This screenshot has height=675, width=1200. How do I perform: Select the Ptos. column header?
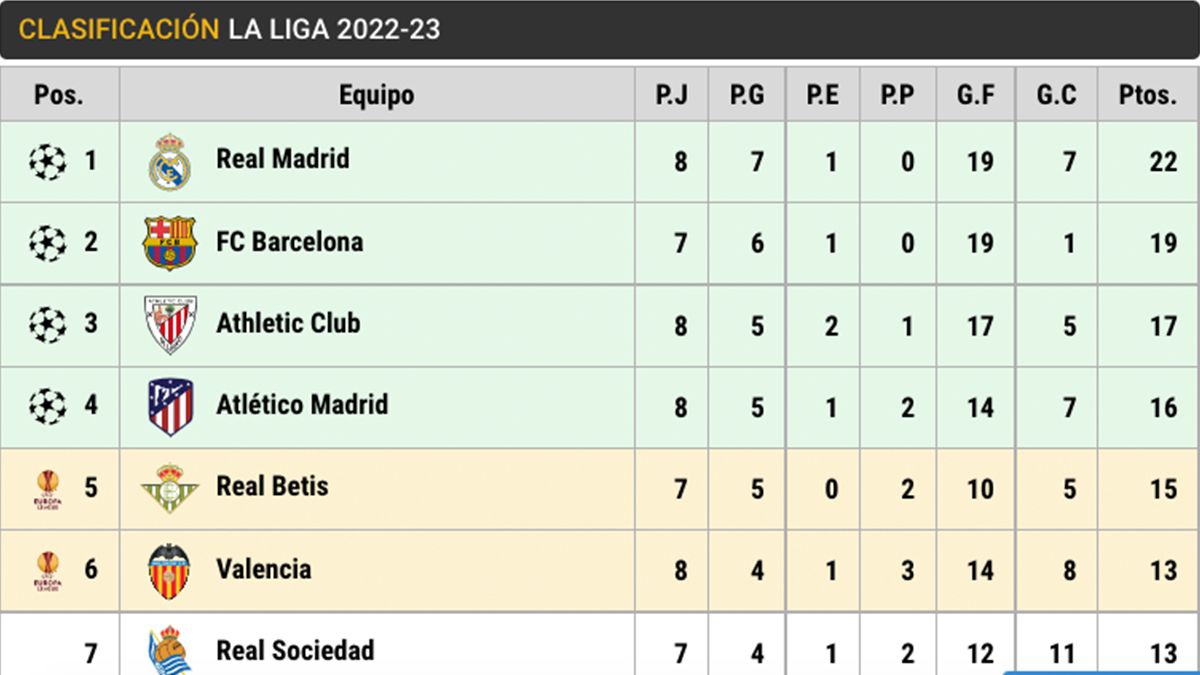[x=1148, y=95]
